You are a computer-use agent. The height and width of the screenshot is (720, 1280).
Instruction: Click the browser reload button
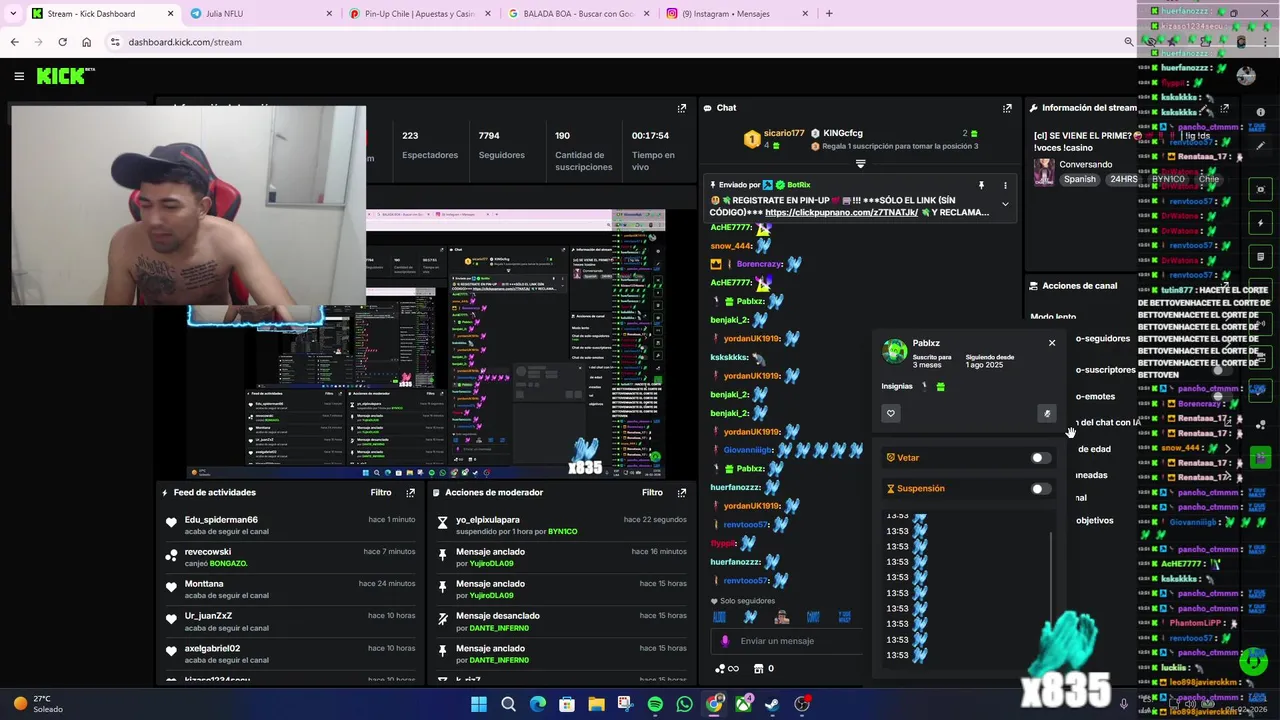[x=62, y=42]
